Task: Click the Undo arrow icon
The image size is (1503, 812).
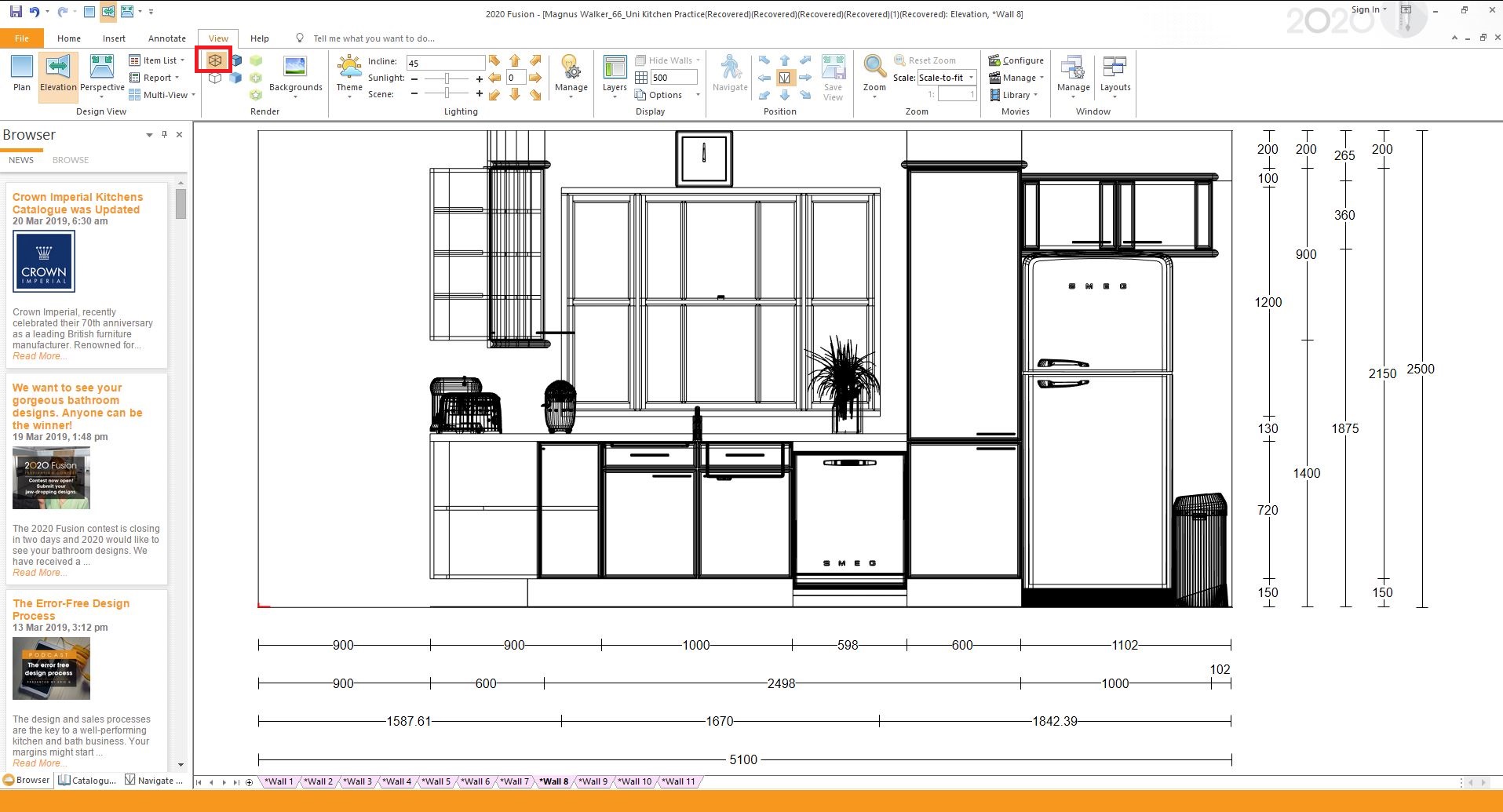Action: (x=35, y=12)
